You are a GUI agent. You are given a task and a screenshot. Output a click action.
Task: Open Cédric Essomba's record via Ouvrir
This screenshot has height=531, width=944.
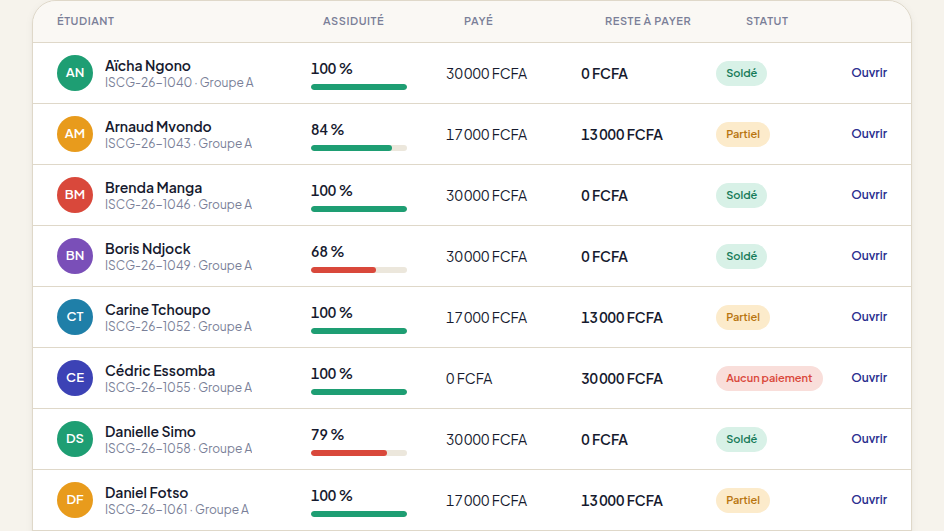(x=869, y=377)
